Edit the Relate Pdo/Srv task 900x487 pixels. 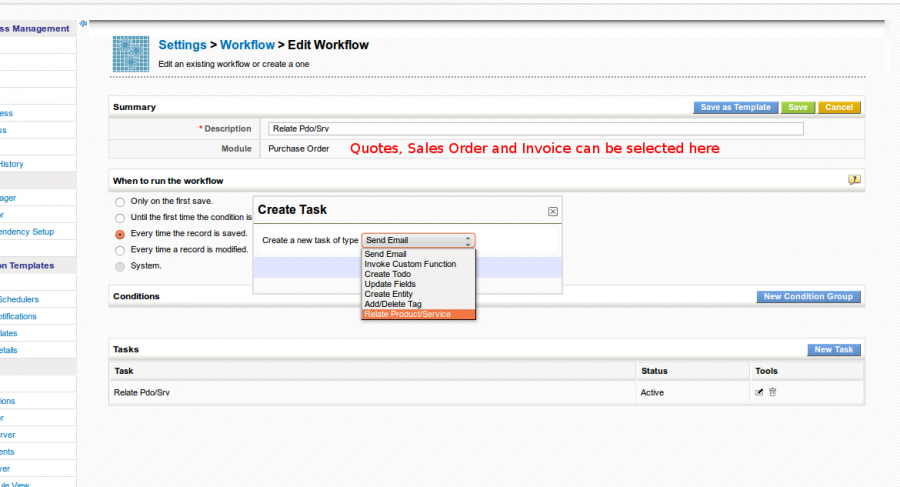(x=759, y=392)
